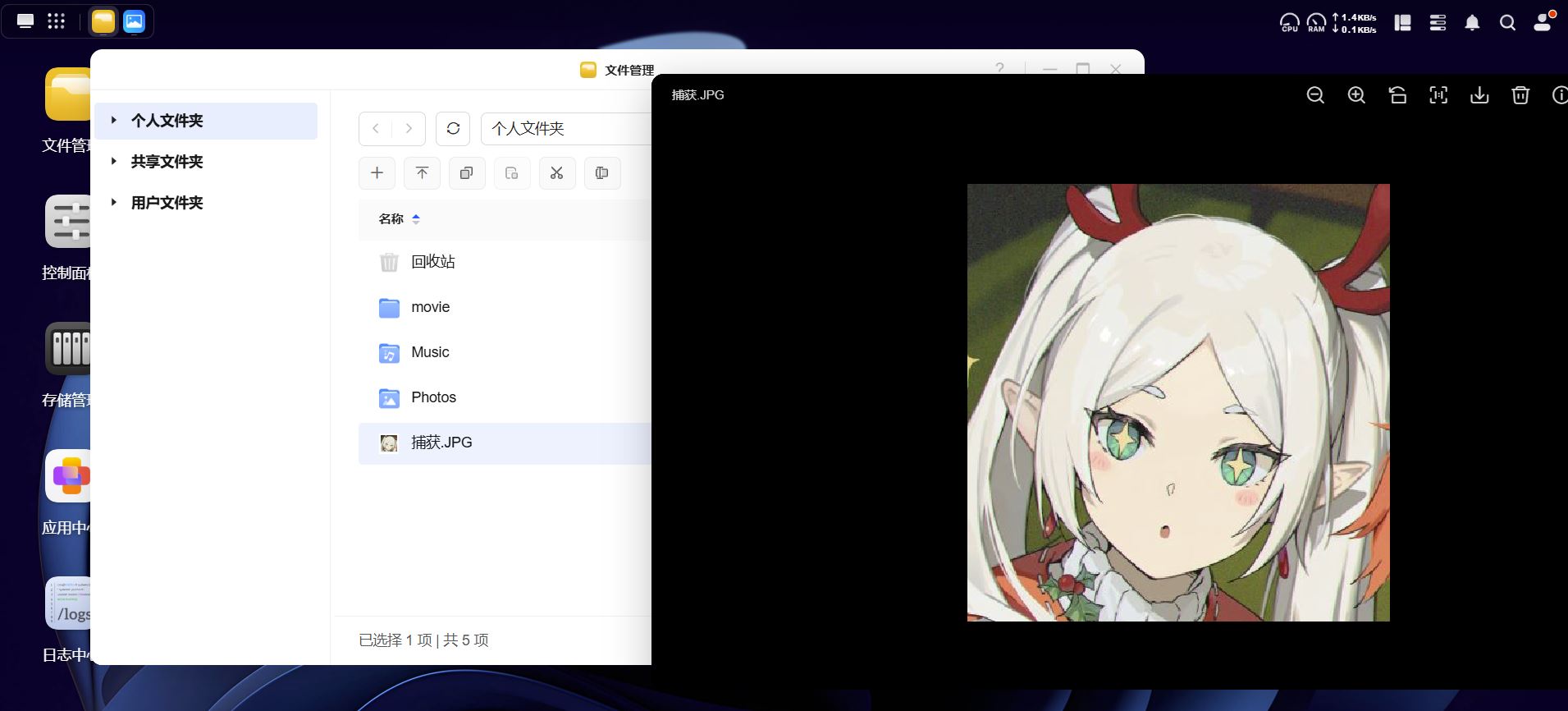Show desktop via the top-left monitor icon

click(x=25, y=21)
